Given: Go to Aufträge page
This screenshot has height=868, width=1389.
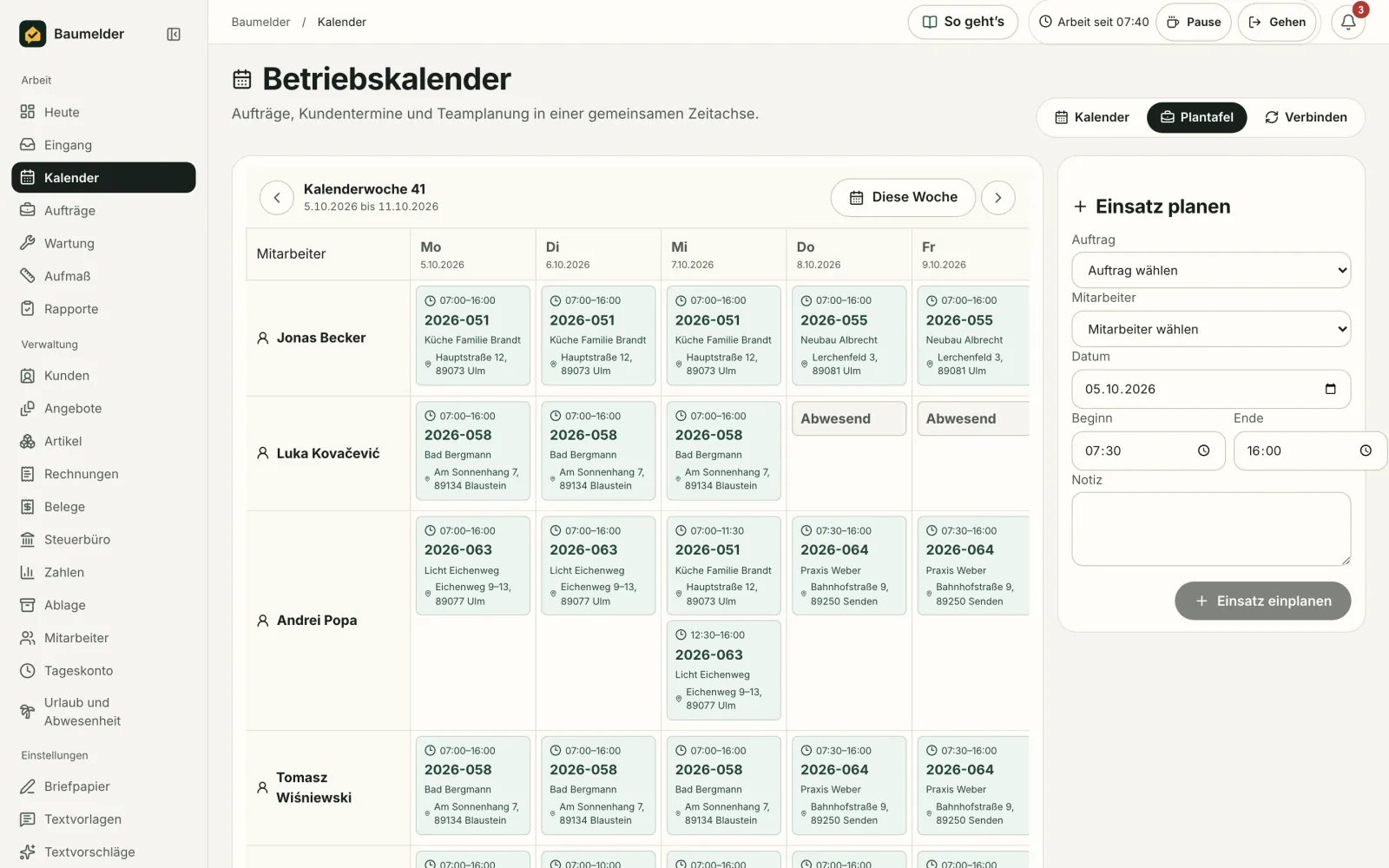Looking at the screenshot, I should click(x=103, y=210).
